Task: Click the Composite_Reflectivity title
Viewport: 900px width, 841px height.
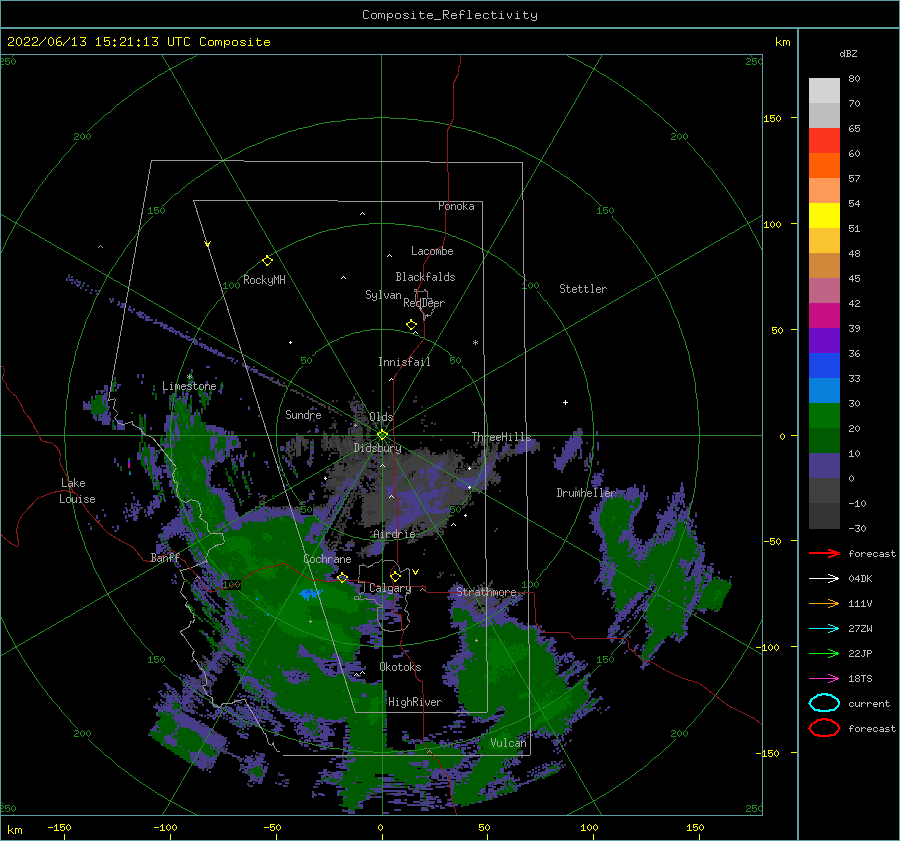Action: pos(450,15)
